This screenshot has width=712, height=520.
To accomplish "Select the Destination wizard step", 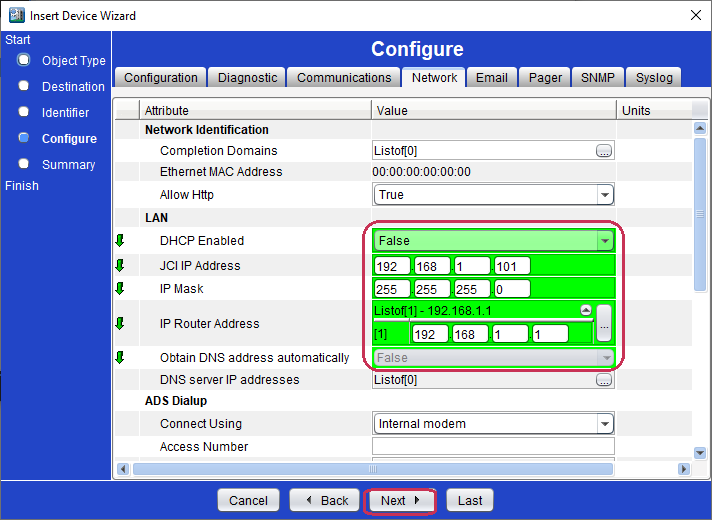I will 61,86.
